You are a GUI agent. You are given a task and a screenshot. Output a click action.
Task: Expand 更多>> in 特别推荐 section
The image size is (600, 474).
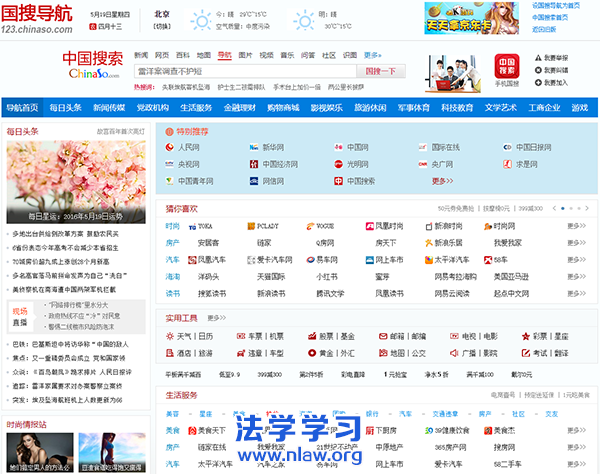pos(442,181)
